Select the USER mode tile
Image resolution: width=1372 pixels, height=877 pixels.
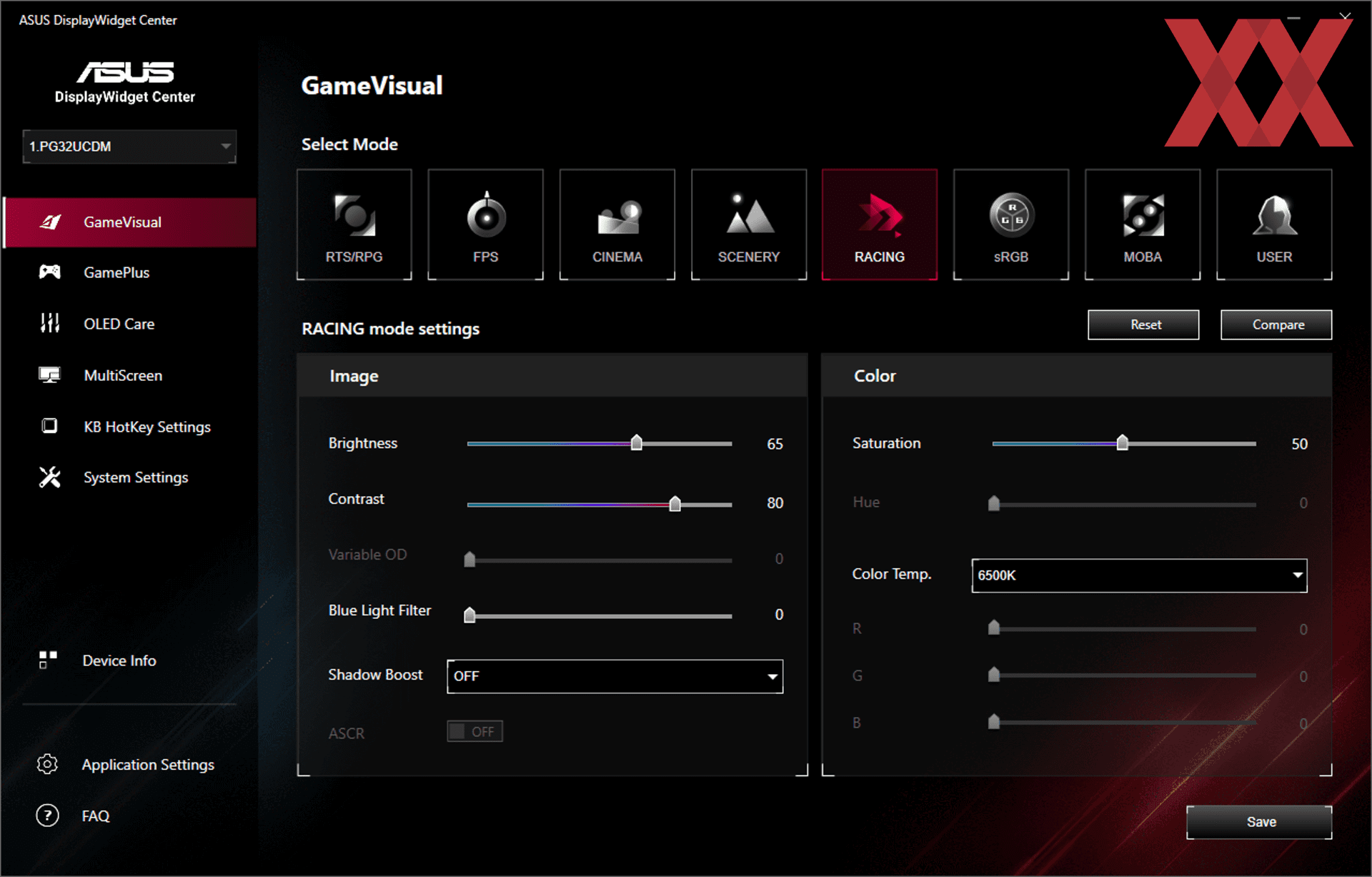point(1274,224)
